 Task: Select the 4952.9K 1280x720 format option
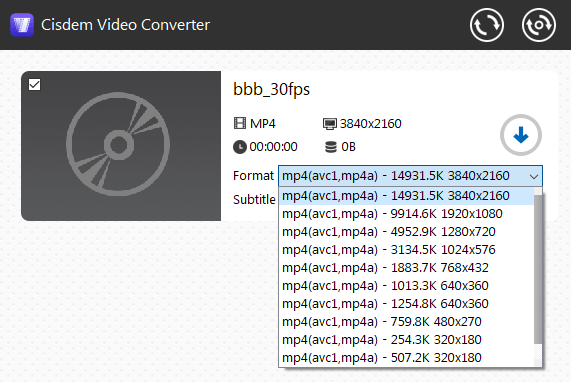click(x=406, y=232)
